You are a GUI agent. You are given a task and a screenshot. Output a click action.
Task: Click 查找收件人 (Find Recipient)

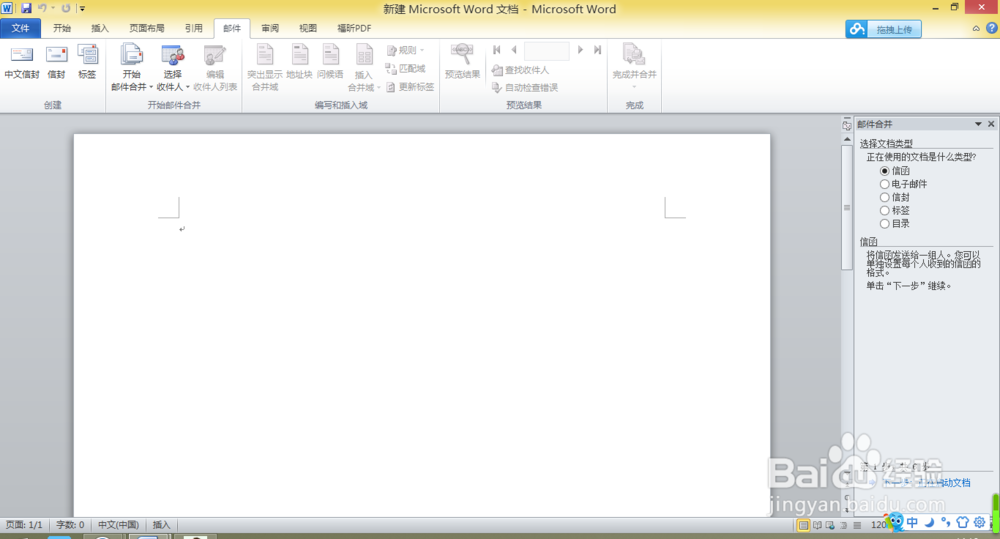(520, 70)
